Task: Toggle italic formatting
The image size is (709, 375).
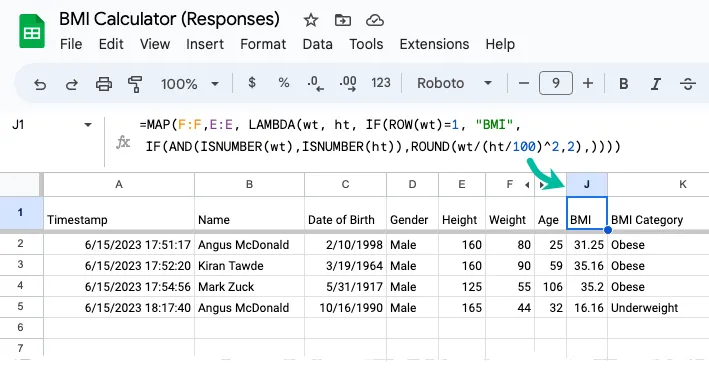Action: click(x=656, y=84)
